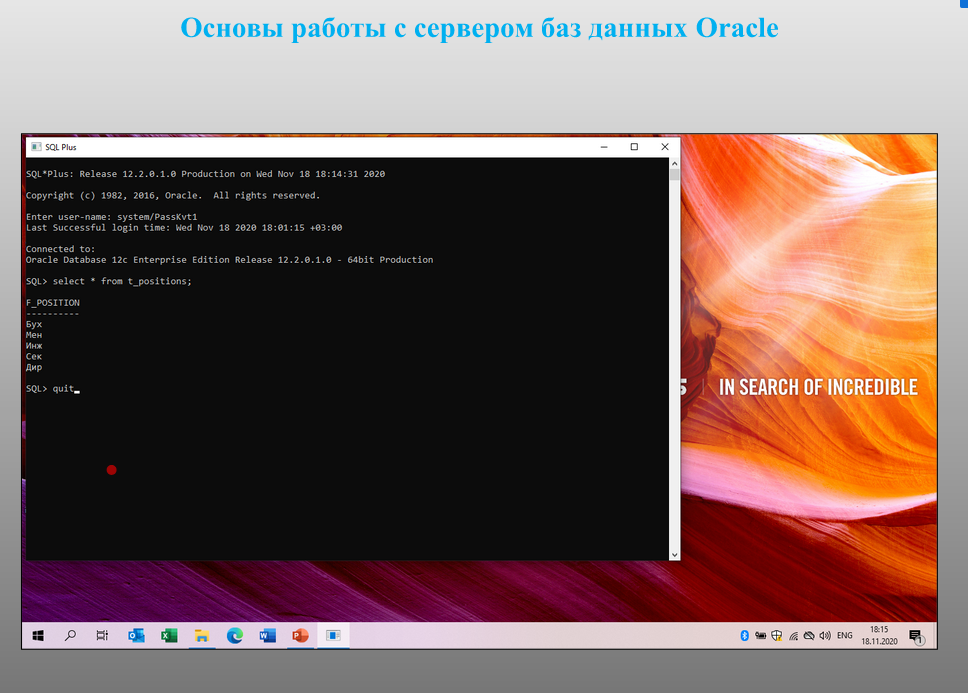Switch to PowerPoint in the taskbar
The image size is (968, 693).
(x=300, y=636)
